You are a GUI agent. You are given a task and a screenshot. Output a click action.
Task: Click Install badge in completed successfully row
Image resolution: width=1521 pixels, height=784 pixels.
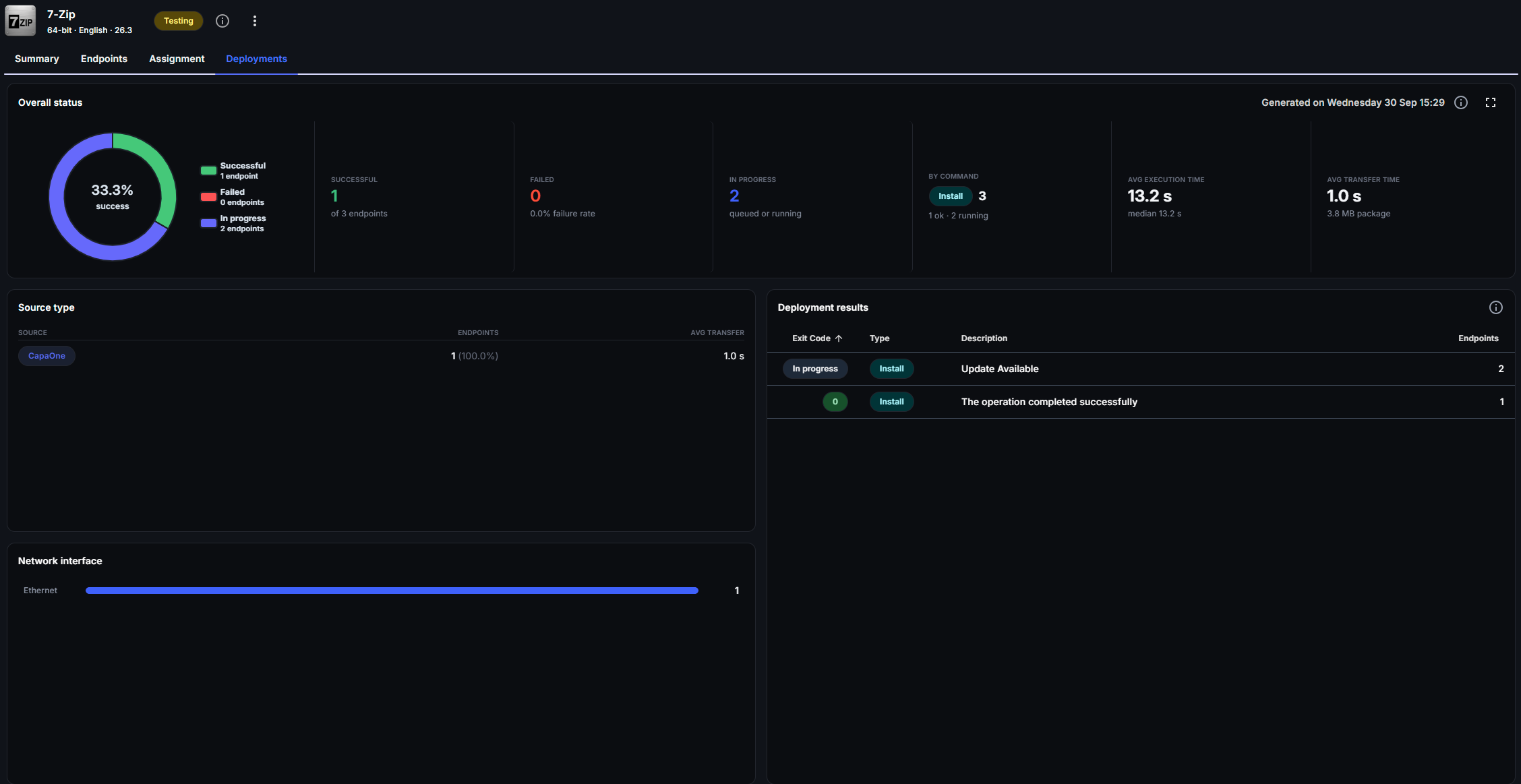pos(891,402)
